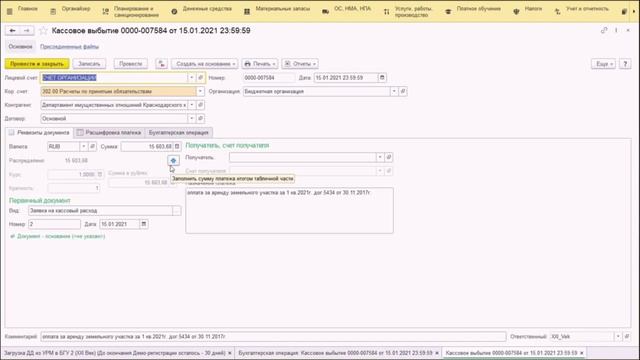Switch to Присоединенные файлы tab
This screenshot has height=360, width=640.
click(69, 47)
